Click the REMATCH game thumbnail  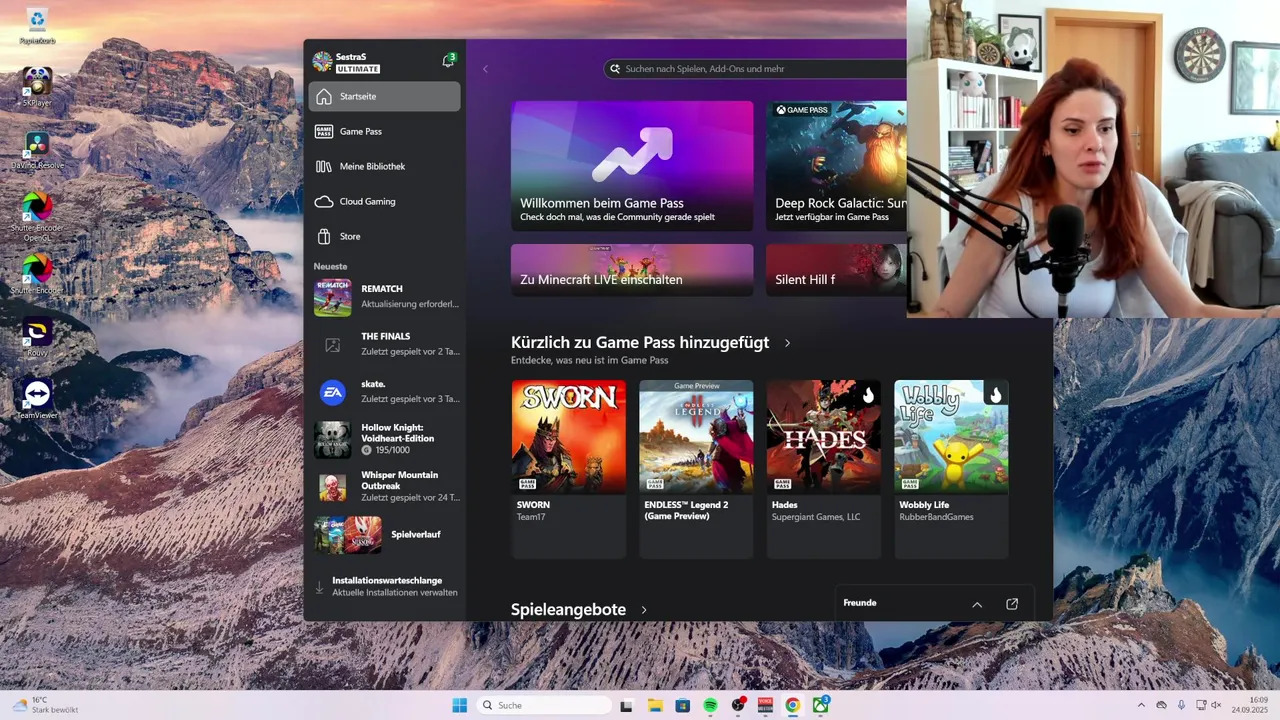333,298
